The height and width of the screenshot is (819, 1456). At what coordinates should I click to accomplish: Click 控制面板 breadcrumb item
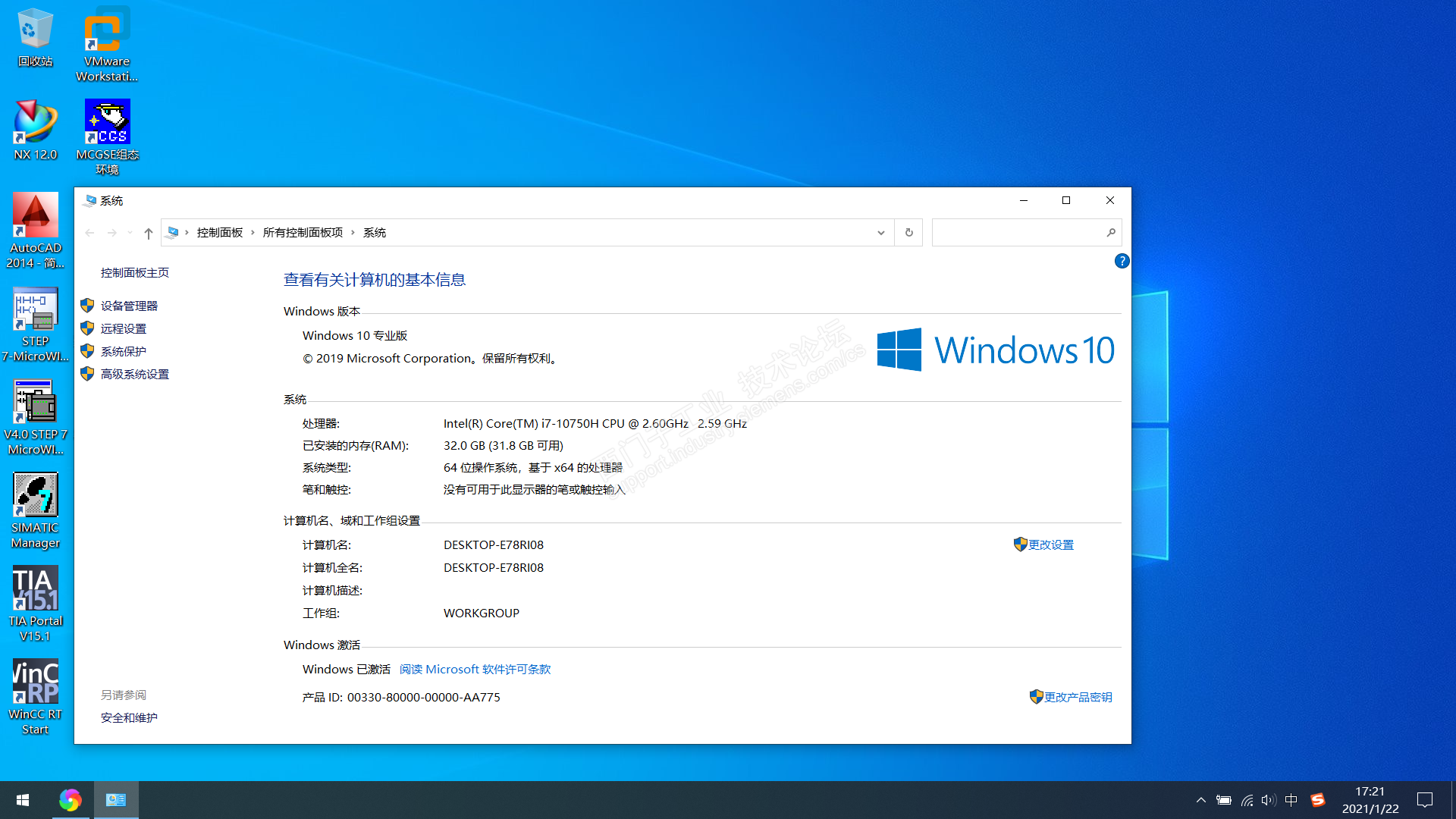(x=219, y=233)
